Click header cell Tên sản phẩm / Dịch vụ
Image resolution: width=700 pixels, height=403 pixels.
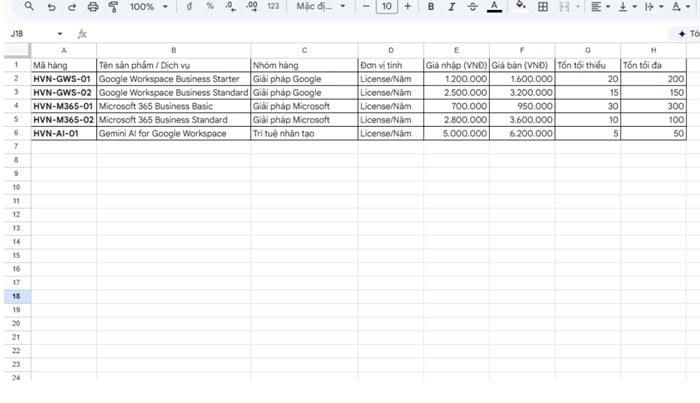[174, 65]
